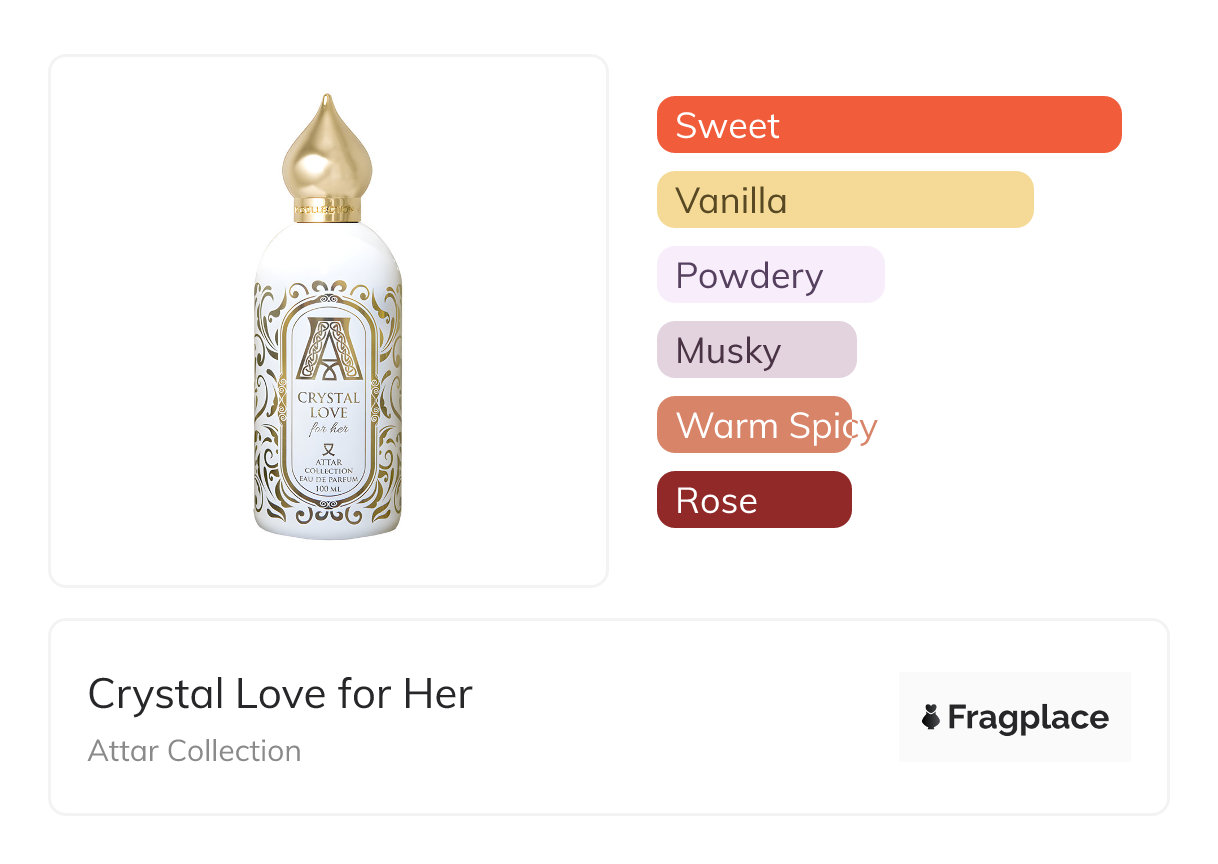Click the Warm Spicy accord bar
The height and width of the screenshot is (864, 1218).
[754, 425]
